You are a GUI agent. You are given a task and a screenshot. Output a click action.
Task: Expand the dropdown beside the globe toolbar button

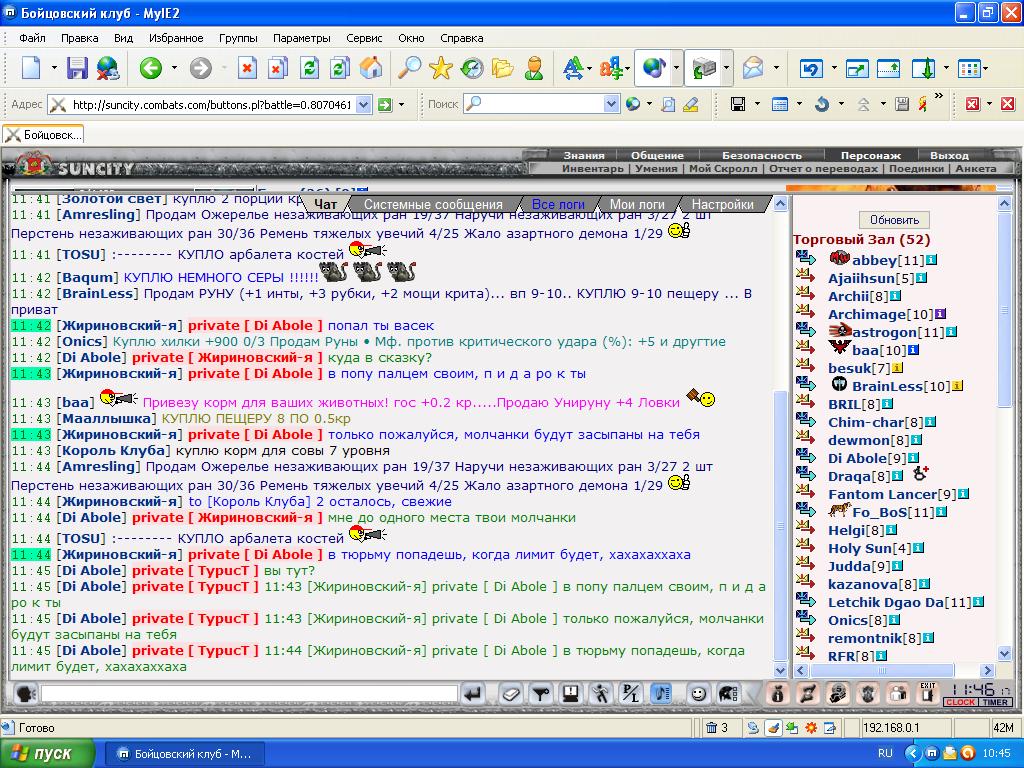click(x=676, y=67)
